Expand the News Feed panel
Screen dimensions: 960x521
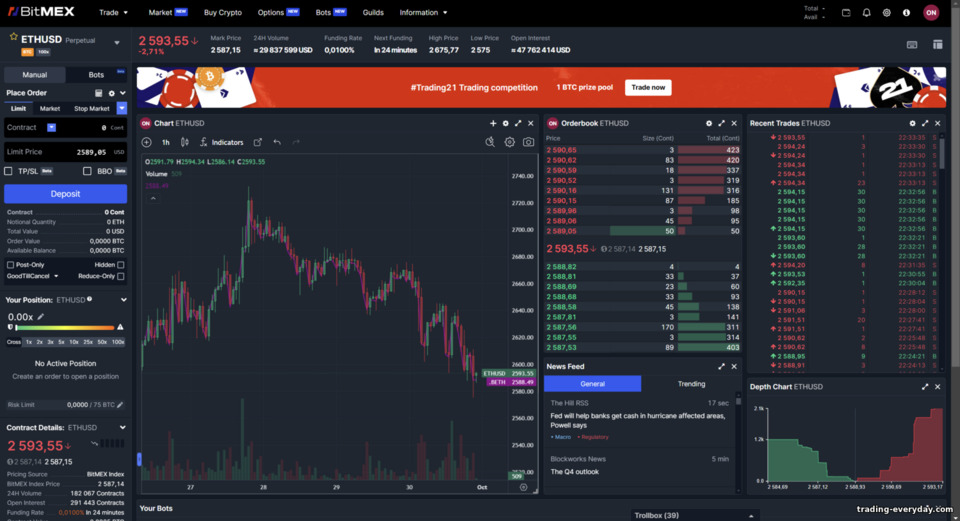click(x=721, y=366)
